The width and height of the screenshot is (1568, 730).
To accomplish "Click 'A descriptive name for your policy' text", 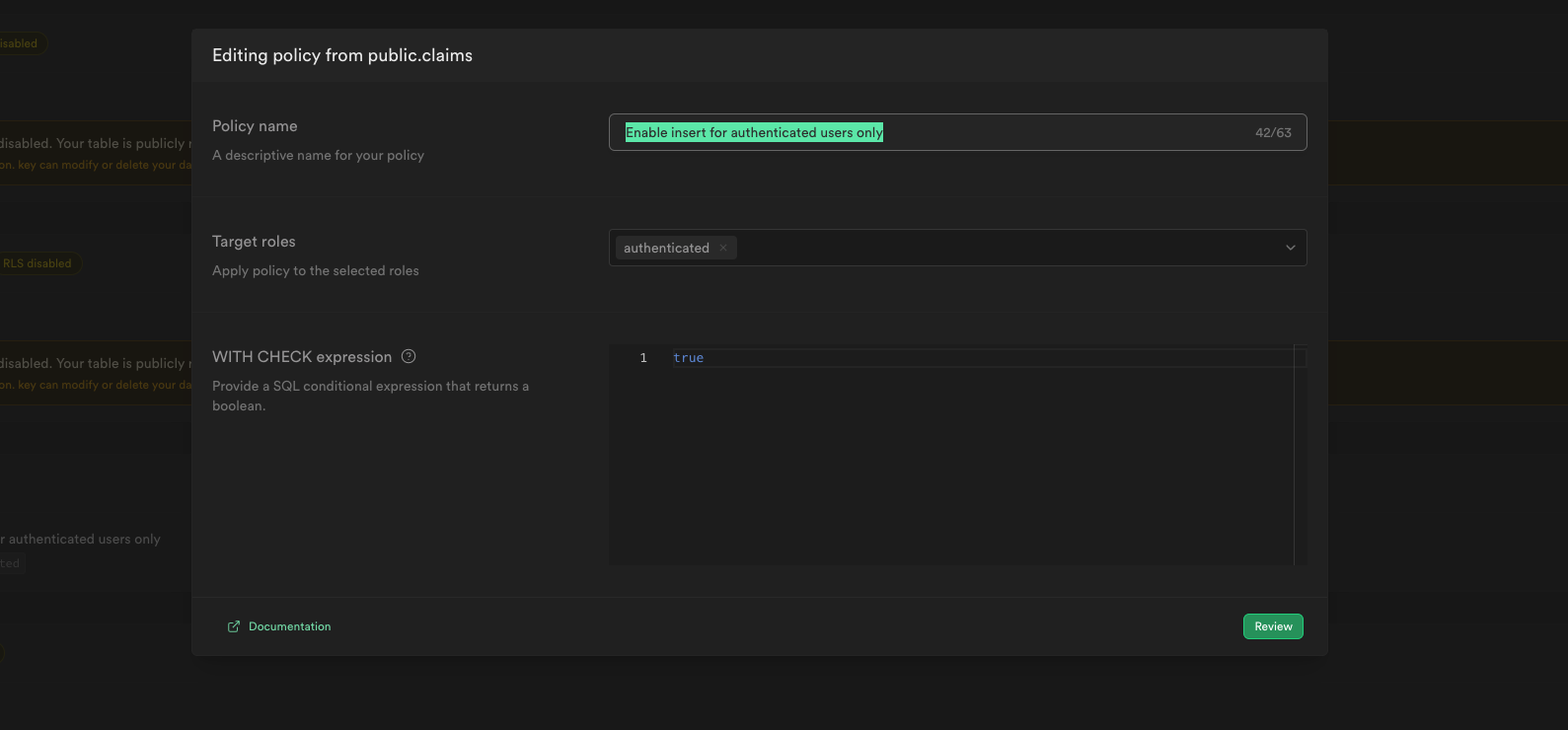I will pyautogui.click(x=318, y=156).
